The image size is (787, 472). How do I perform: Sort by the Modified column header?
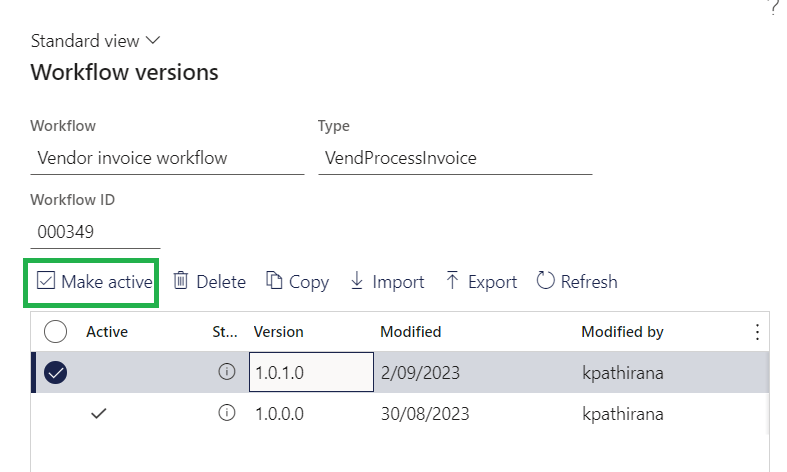[x=411, y=332]
